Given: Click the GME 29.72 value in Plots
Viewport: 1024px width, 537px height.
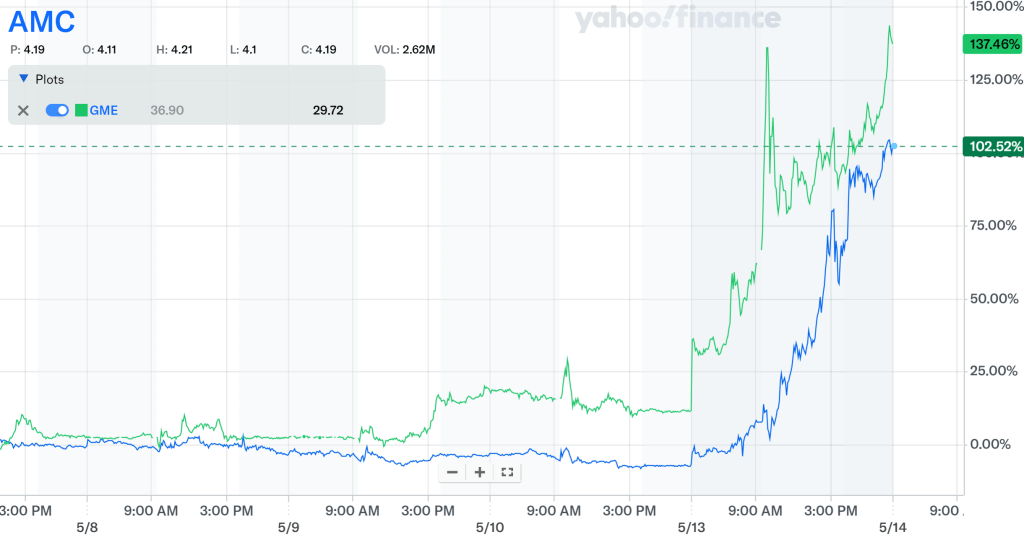Looking at the screenshot, I should coord(328,110).
